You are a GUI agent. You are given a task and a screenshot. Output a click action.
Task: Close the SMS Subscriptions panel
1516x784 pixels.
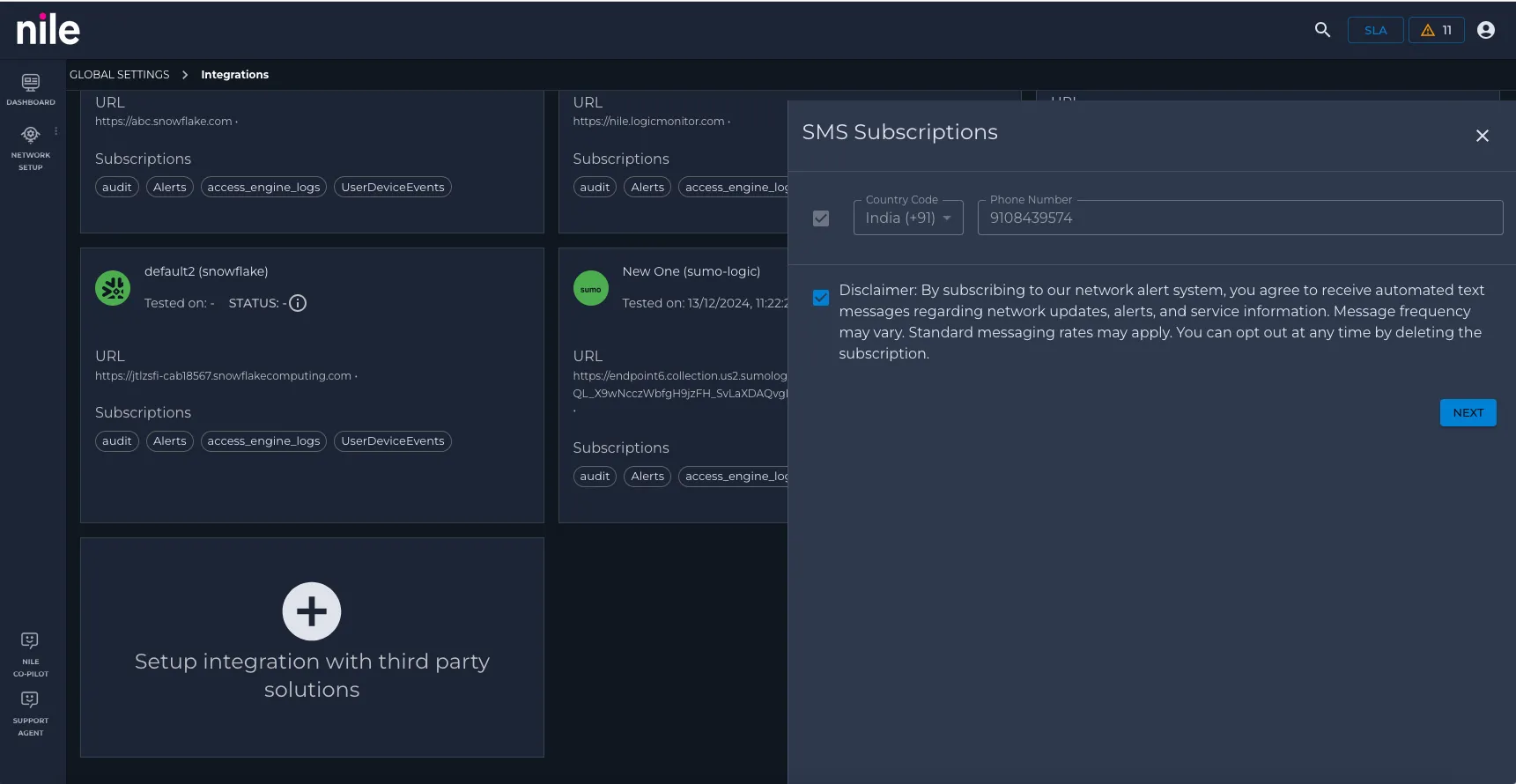pos(1483,136)
